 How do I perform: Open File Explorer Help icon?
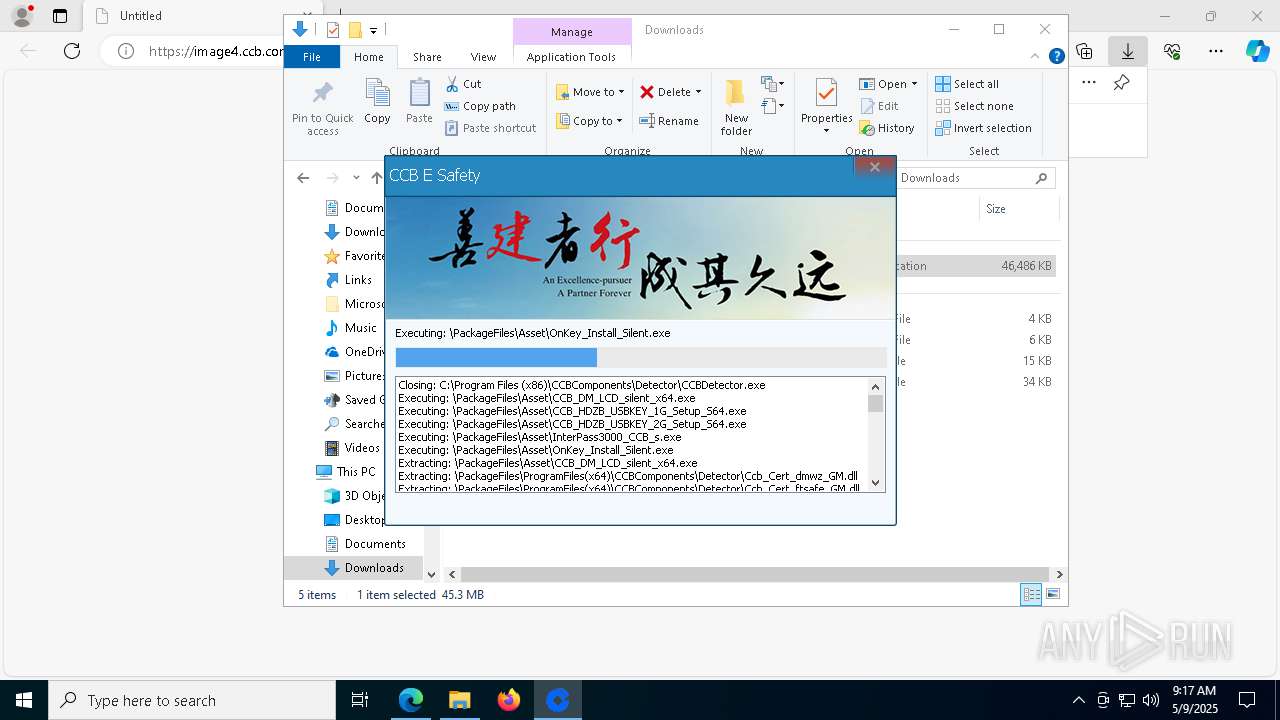coord(1056,57)
